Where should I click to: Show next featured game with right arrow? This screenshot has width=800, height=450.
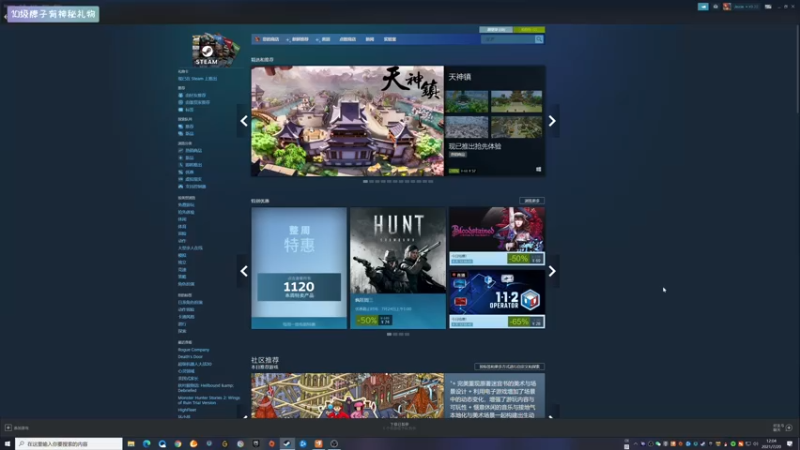552,121
